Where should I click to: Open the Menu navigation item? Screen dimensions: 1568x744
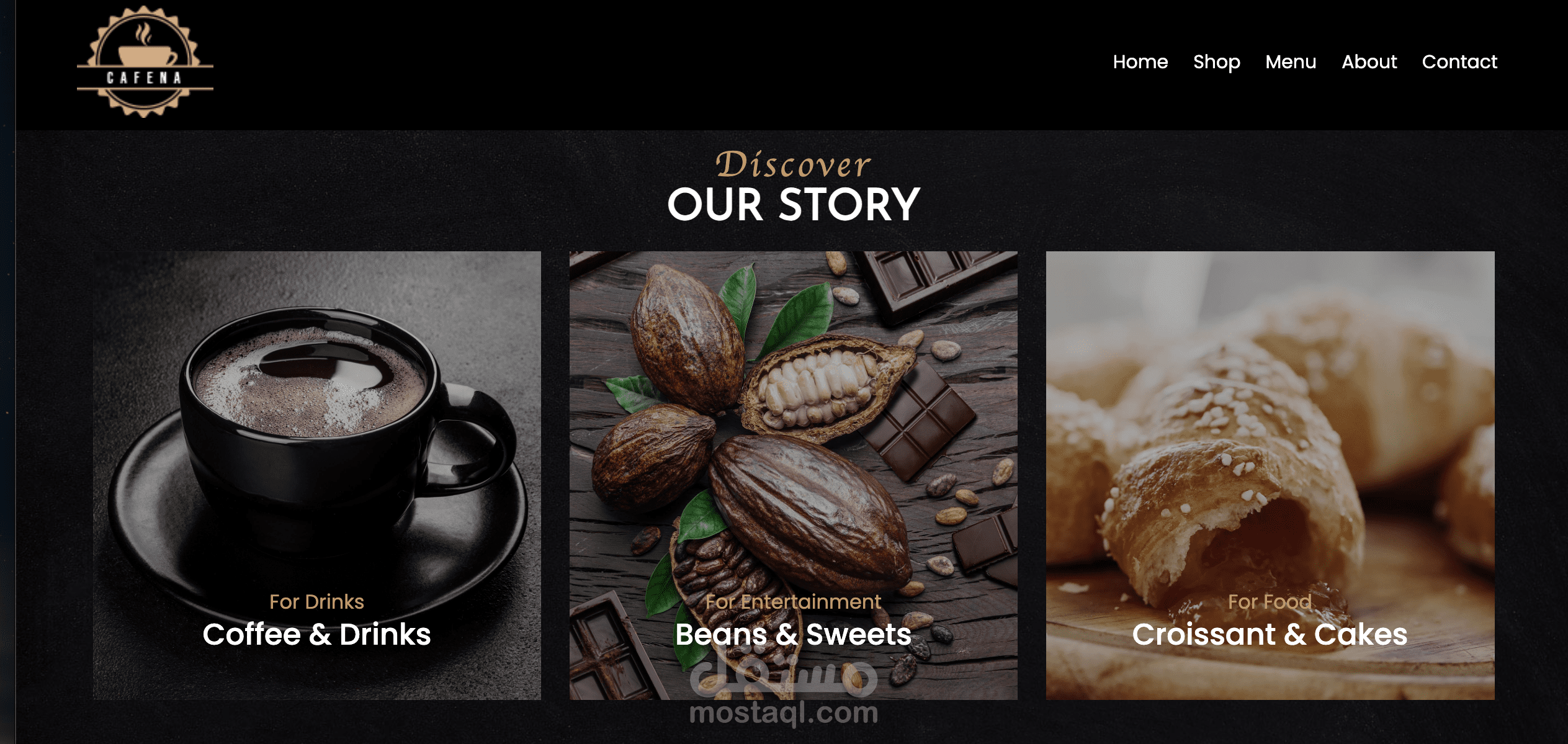(x=1291, y=62)
